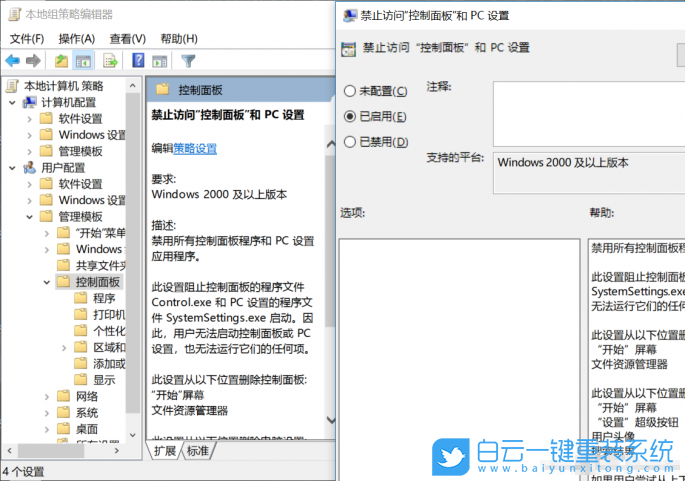
Task: Click the 程序 folder icon in tree
Action: (x=80, y=298)
